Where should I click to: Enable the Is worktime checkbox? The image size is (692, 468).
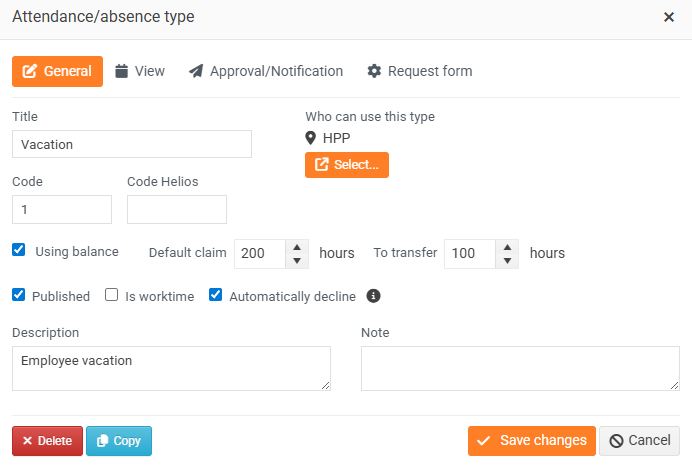112,295
